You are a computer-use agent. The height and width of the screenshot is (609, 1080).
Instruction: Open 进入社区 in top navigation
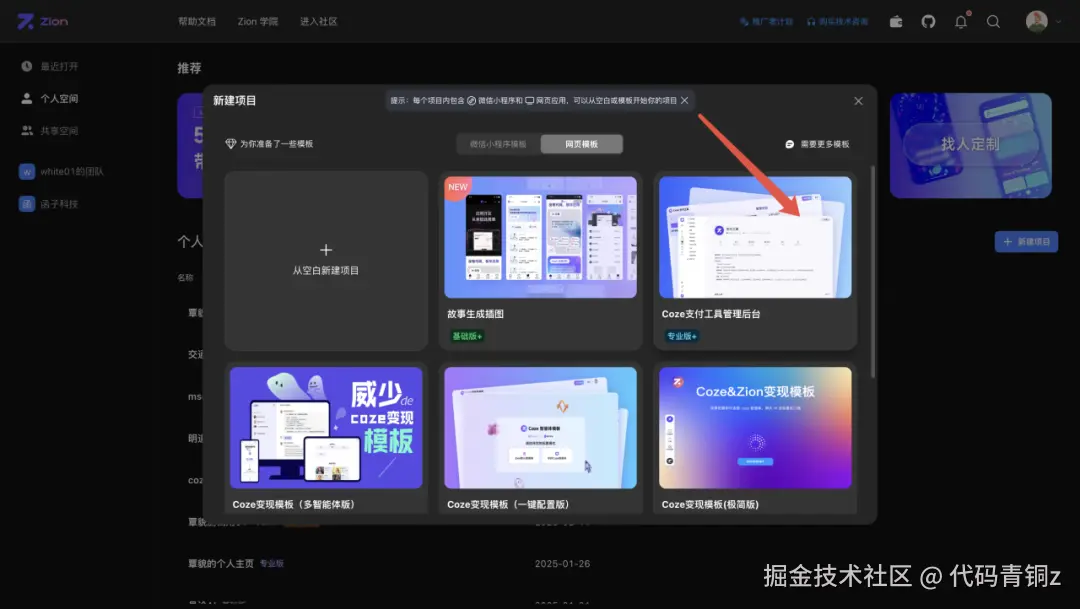(x=318, y=21)
